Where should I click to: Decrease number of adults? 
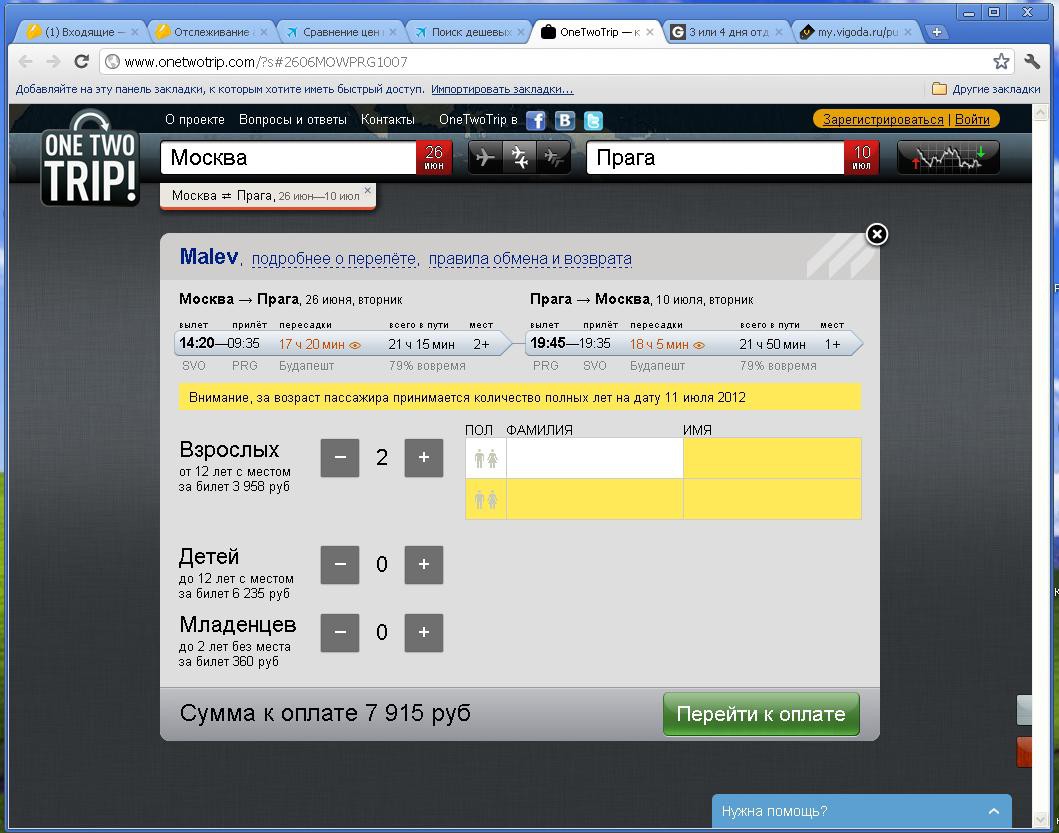point(340,458)
